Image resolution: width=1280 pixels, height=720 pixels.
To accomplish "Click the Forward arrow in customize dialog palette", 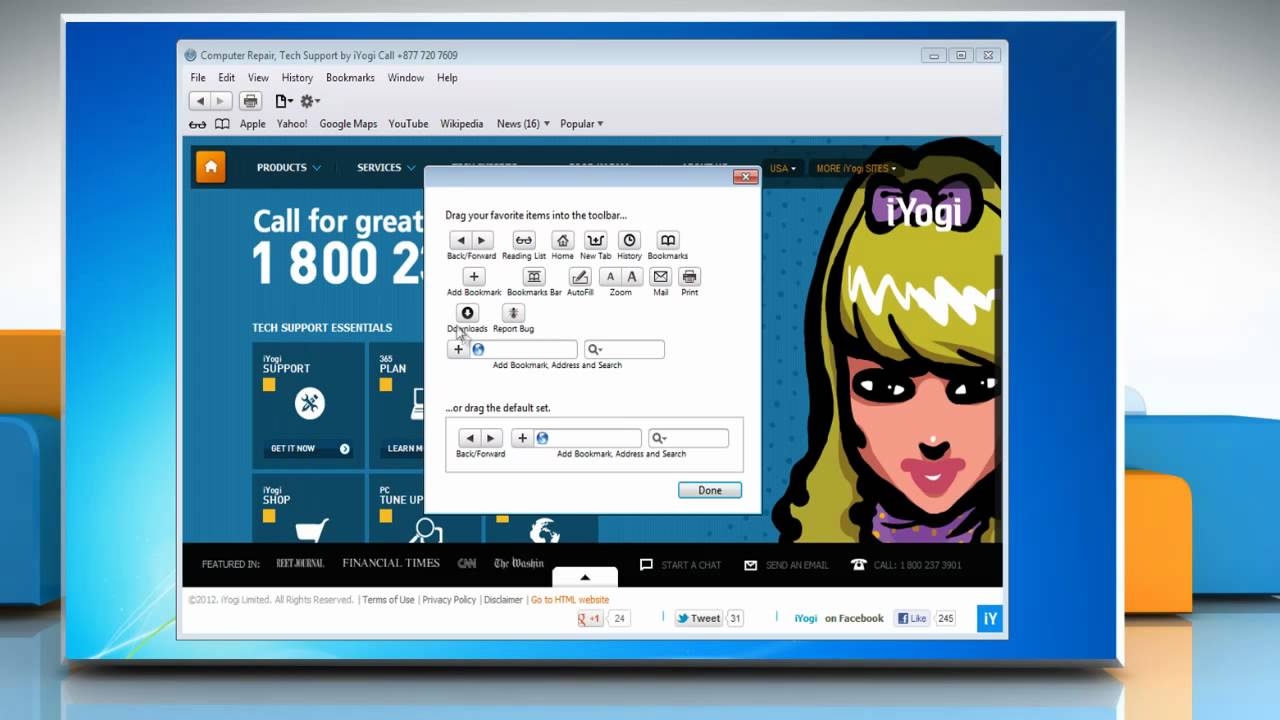I will point(482,240).
